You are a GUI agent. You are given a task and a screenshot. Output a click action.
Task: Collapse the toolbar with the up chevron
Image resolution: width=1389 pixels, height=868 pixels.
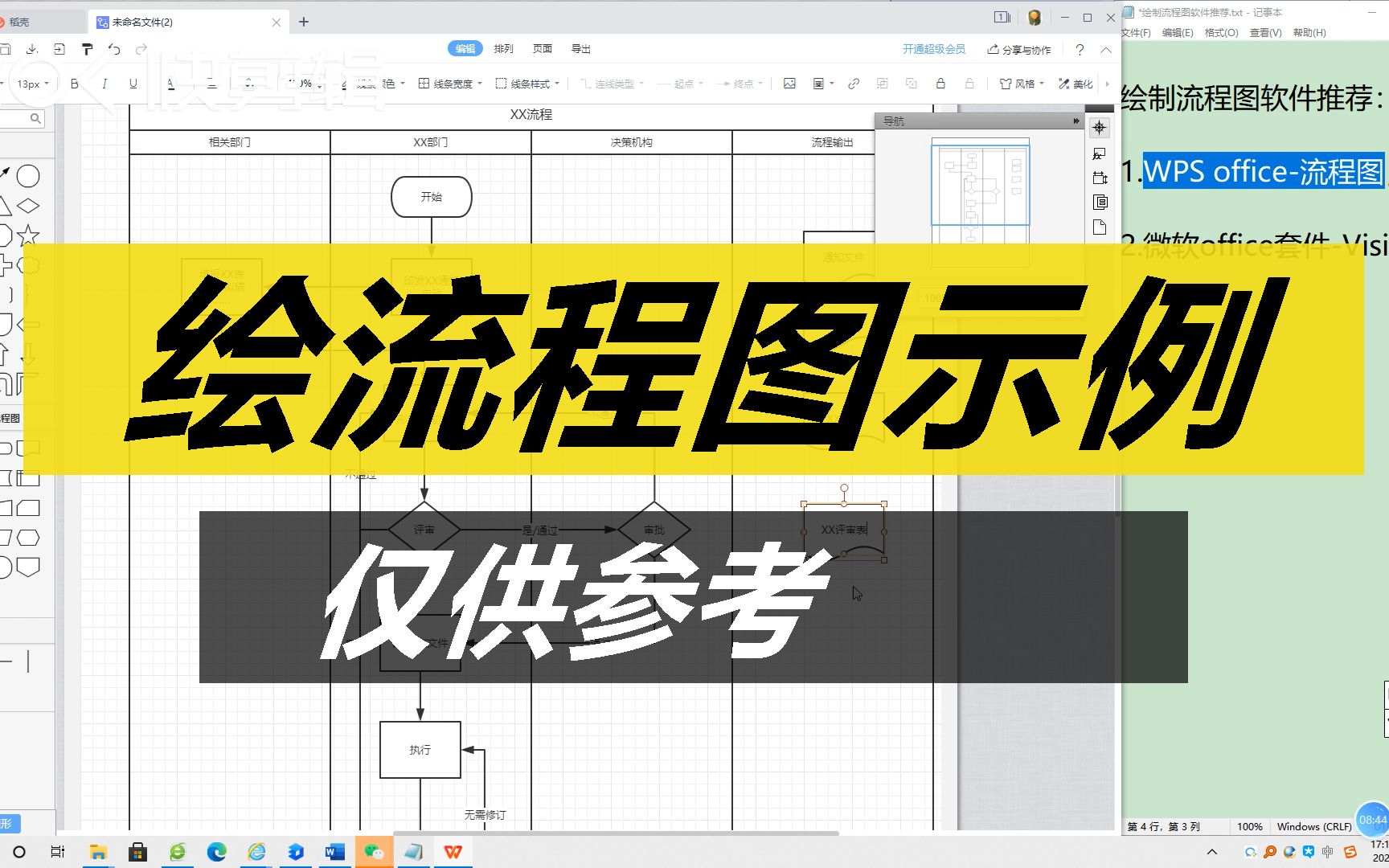pos(1106,50)
